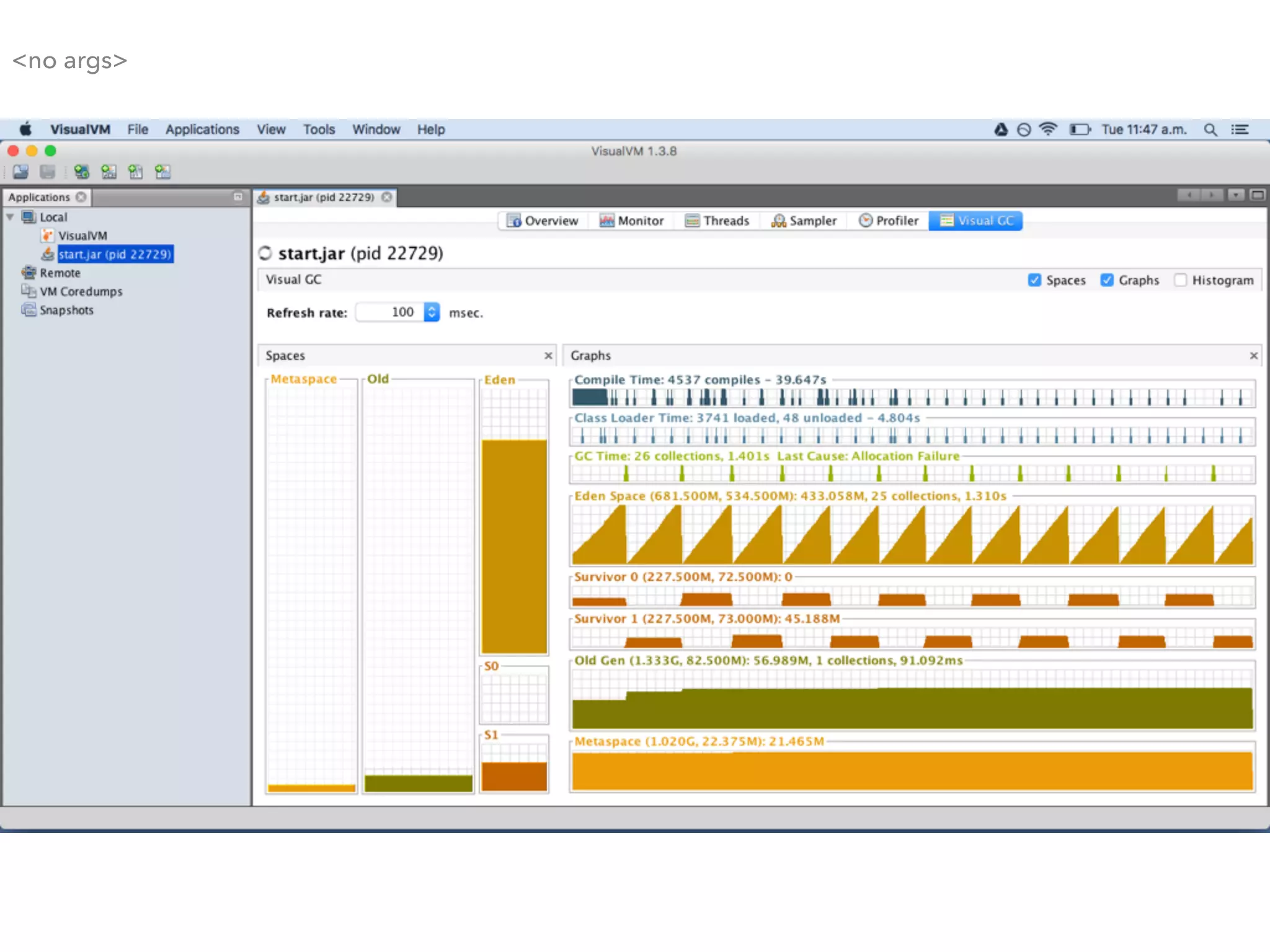The image size is (1270, 952).
Task: Select the Snapshots node icon
Action: tap(29, 310)
